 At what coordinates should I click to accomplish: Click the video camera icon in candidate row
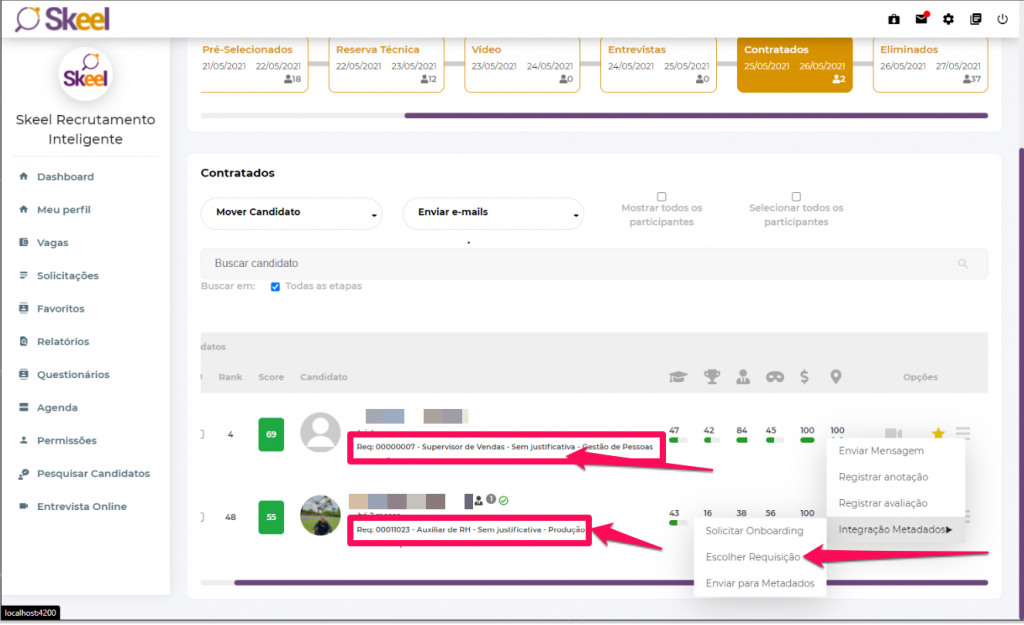[893, 433]
